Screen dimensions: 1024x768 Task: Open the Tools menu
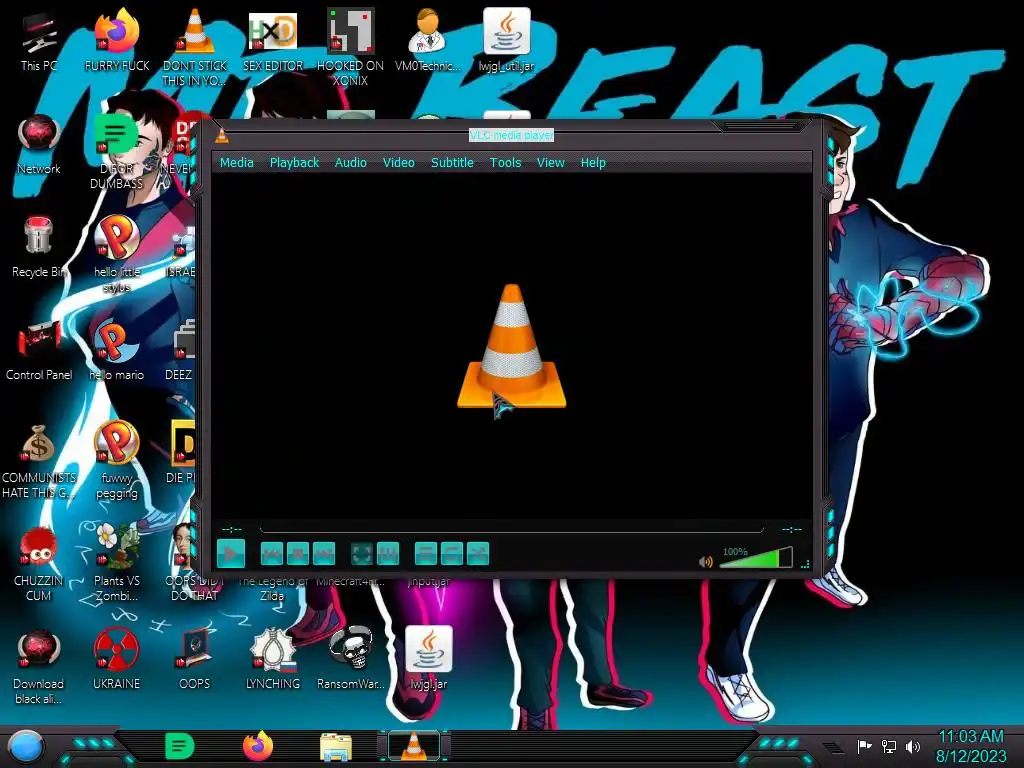coord(505,163)
